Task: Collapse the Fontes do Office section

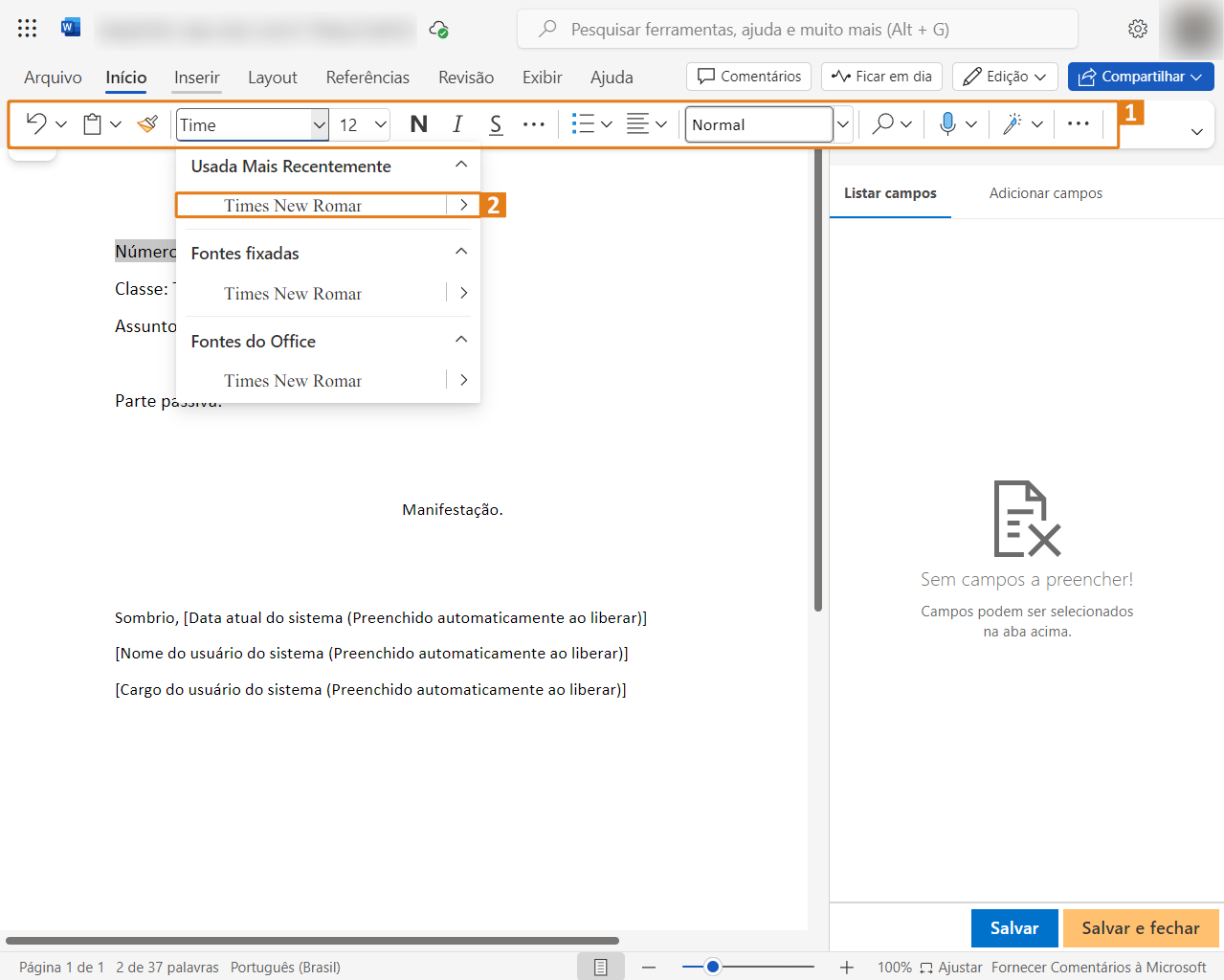Action: tap(461, 340)
